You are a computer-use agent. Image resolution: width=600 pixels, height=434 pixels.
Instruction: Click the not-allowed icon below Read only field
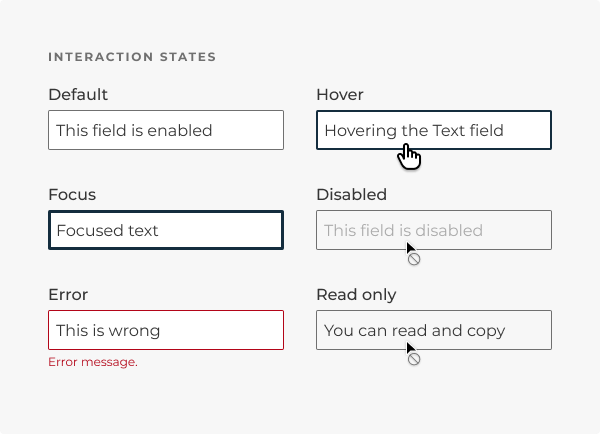414,359
